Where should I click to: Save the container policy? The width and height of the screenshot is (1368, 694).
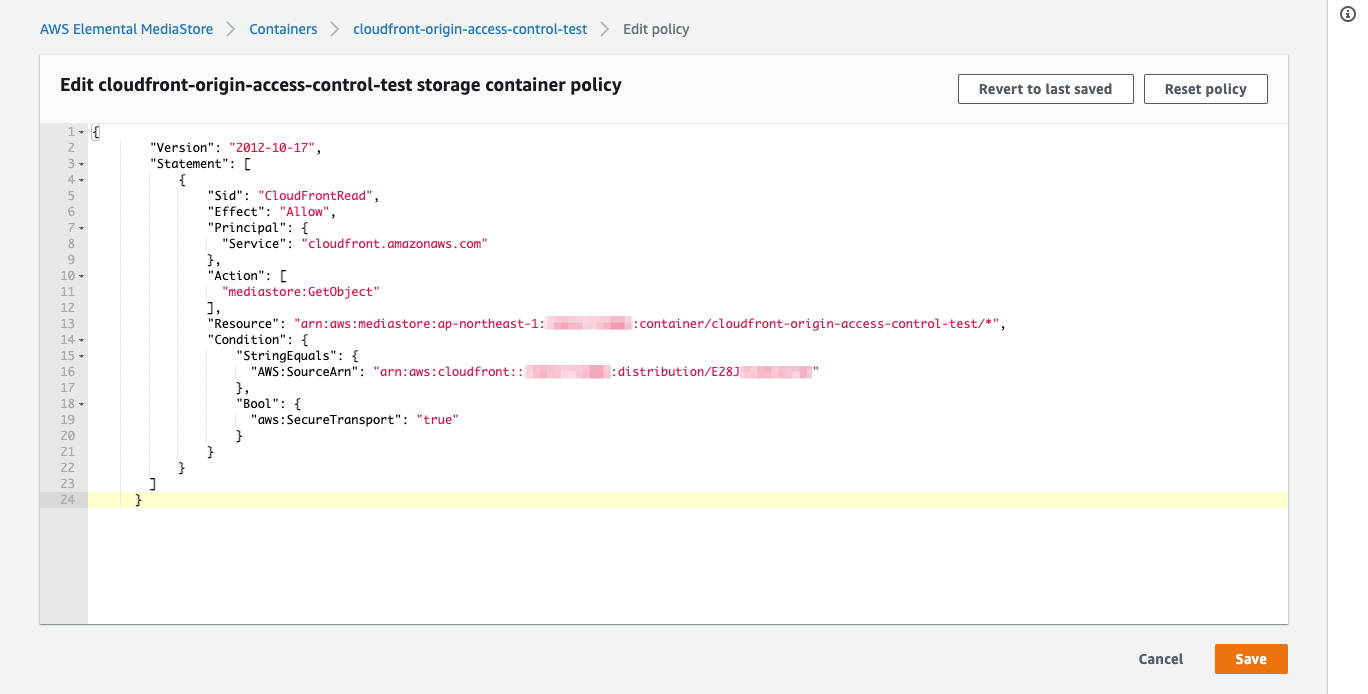(1251, 659)
